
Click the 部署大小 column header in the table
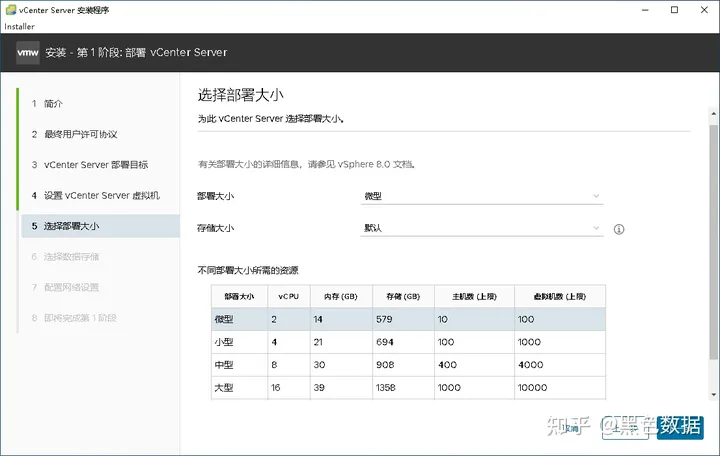[239, 297]
